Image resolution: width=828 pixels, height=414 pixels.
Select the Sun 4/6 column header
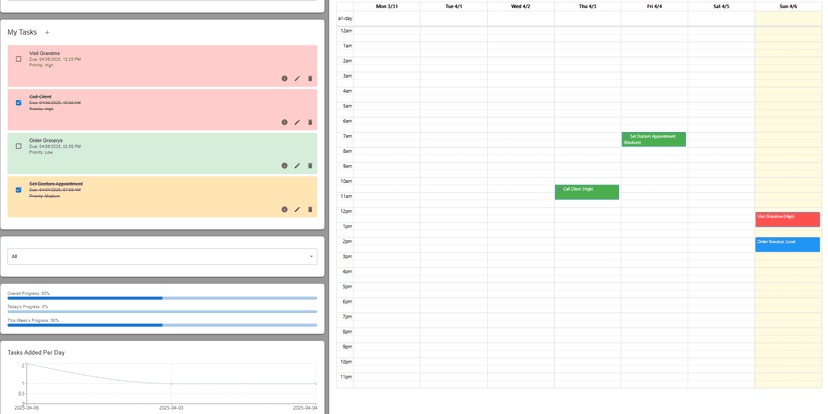788,6
